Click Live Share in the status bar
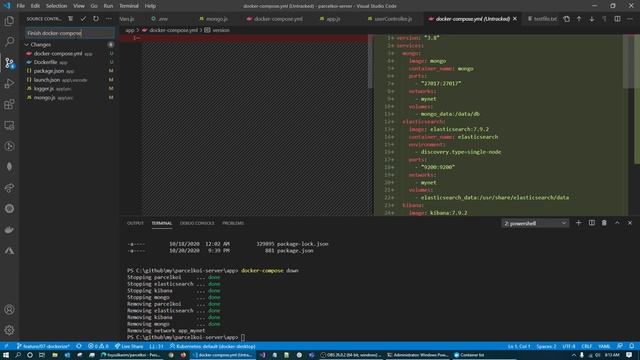This screenshot has width=640, height=360. (129, 346)
